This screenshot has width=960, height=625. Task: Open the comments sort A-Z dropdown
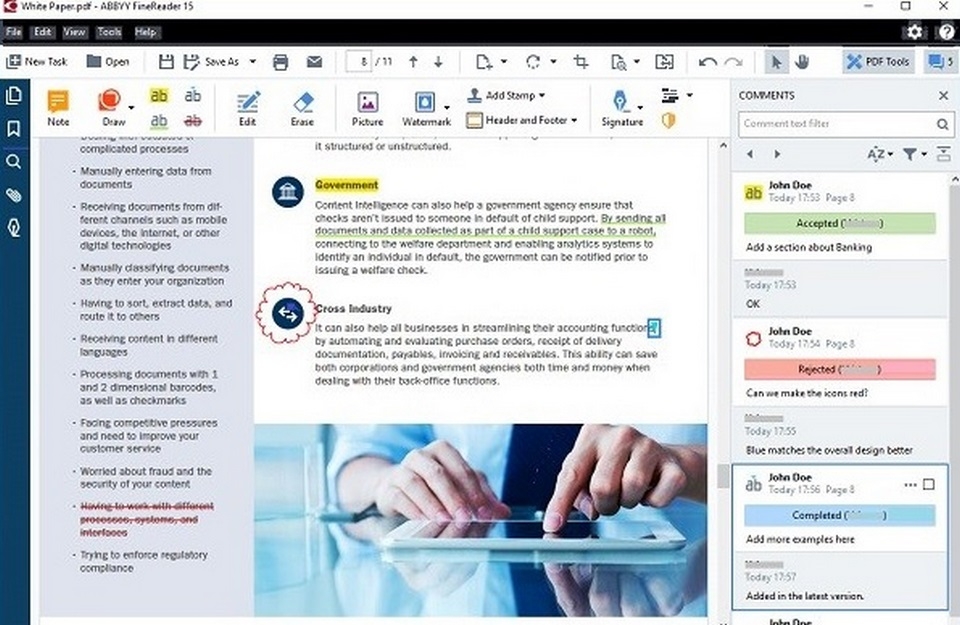click(880, 154)
